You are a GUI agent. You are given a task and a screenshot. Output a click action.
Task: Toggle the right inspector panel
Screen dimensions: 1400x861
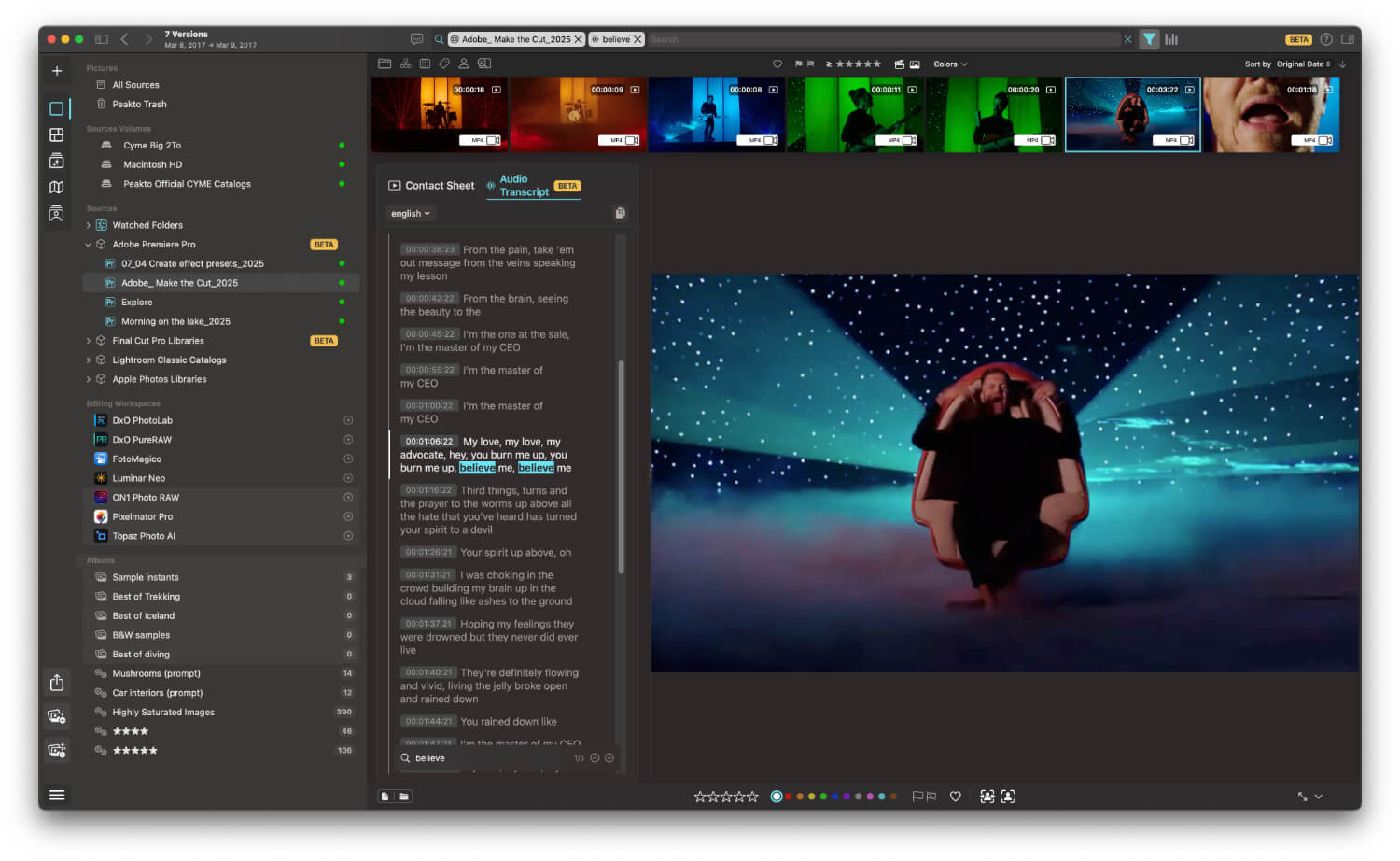pyautogui.click(x=1347, y=39)
